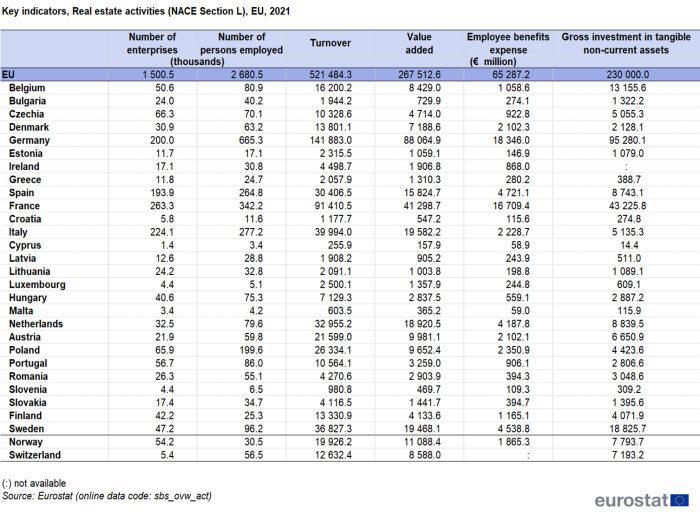
Task: Select the Spain row label
Action: (21, 193)
